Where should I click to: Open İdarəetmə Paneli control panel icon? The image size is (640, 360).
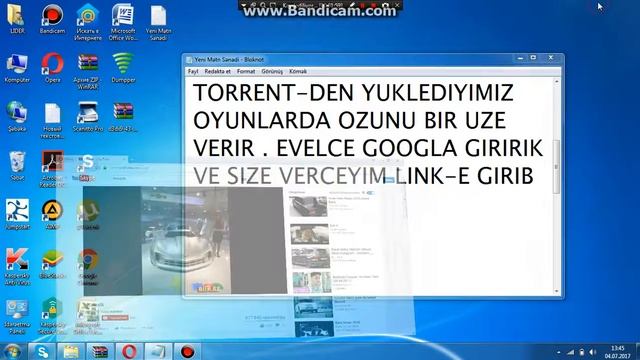17,317
